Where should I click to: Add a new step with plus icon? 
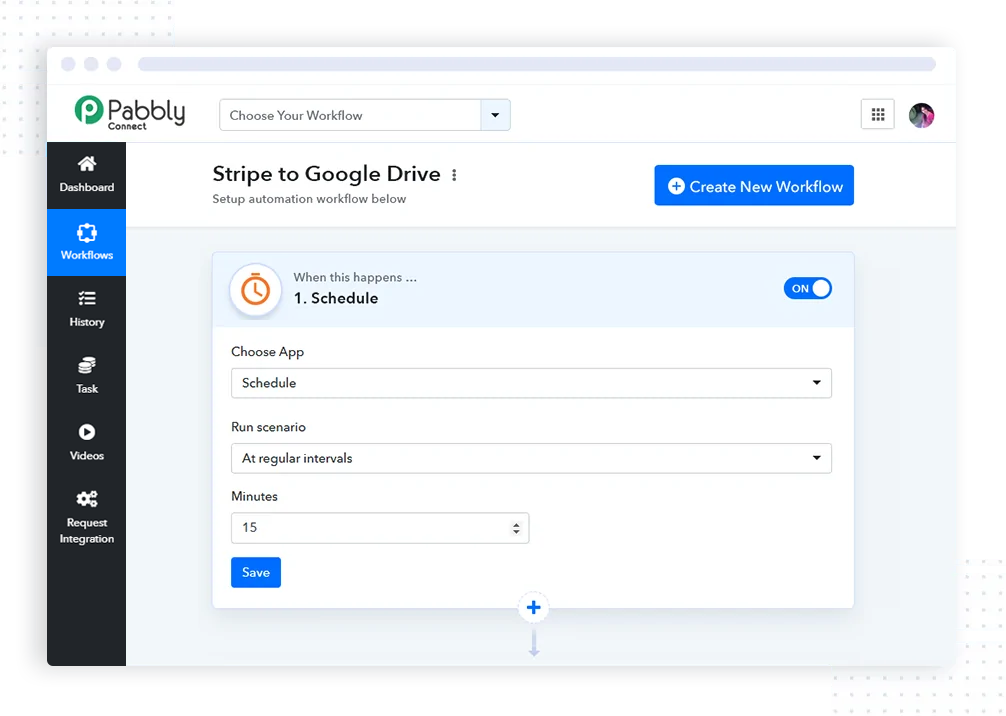click(x=533, y=608)
